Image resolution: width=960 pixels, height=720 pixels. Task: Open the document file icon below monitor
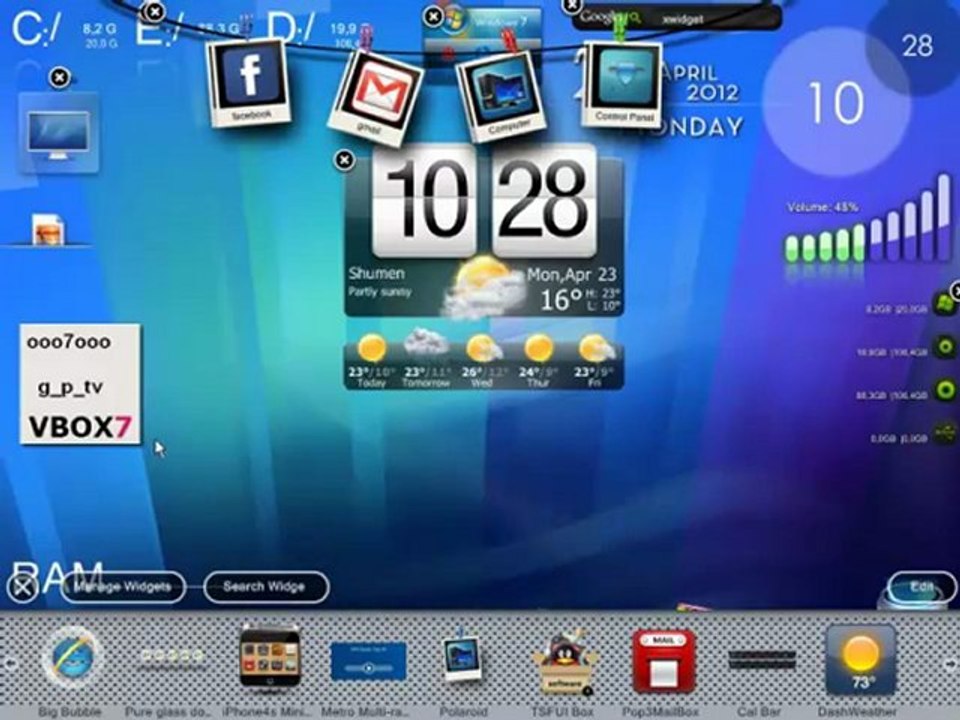point(48,230)
